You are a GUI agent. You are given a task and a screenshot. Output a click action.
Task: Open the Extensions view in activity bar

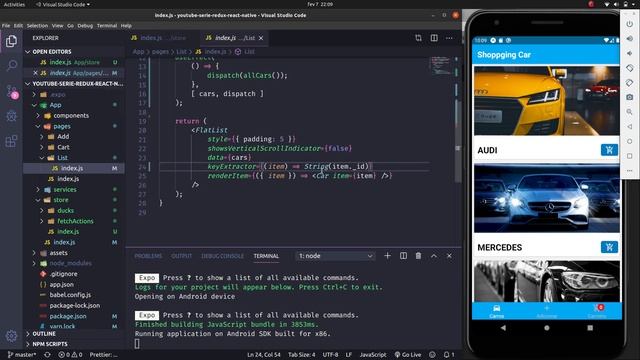(x=11, y=141)
